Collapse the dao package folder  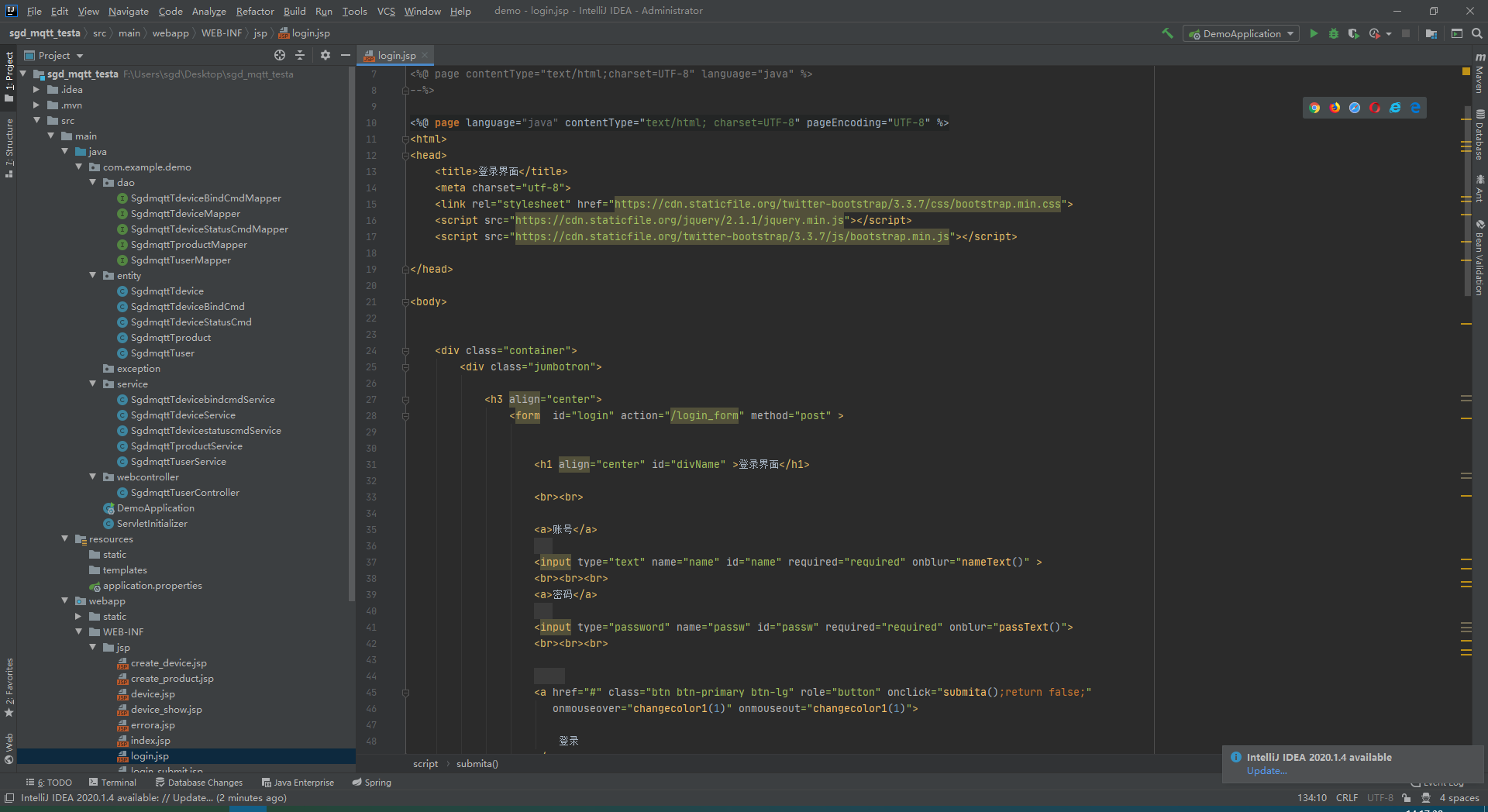(x=93, y=182)
